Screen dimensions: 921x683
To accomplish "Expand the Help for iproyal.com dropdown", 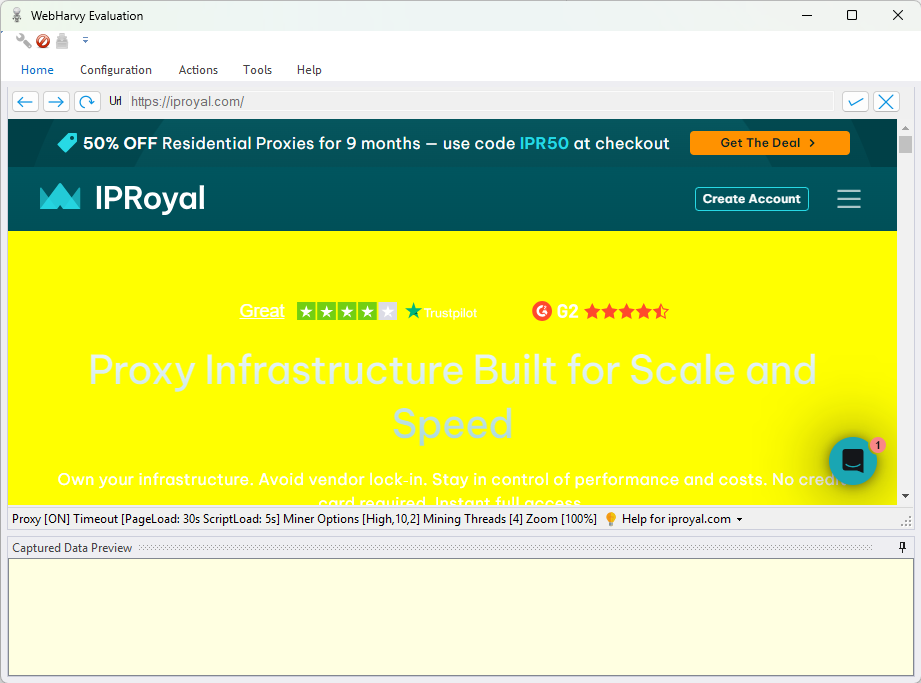I will [740, 519].
